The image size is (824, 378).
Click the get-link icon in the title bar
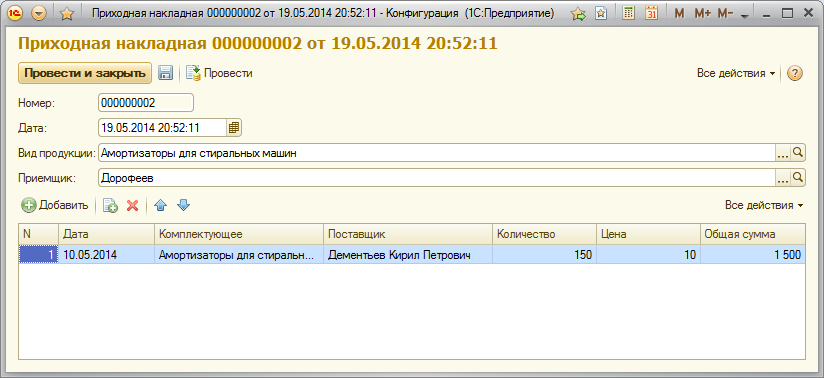tap(579, 14)
